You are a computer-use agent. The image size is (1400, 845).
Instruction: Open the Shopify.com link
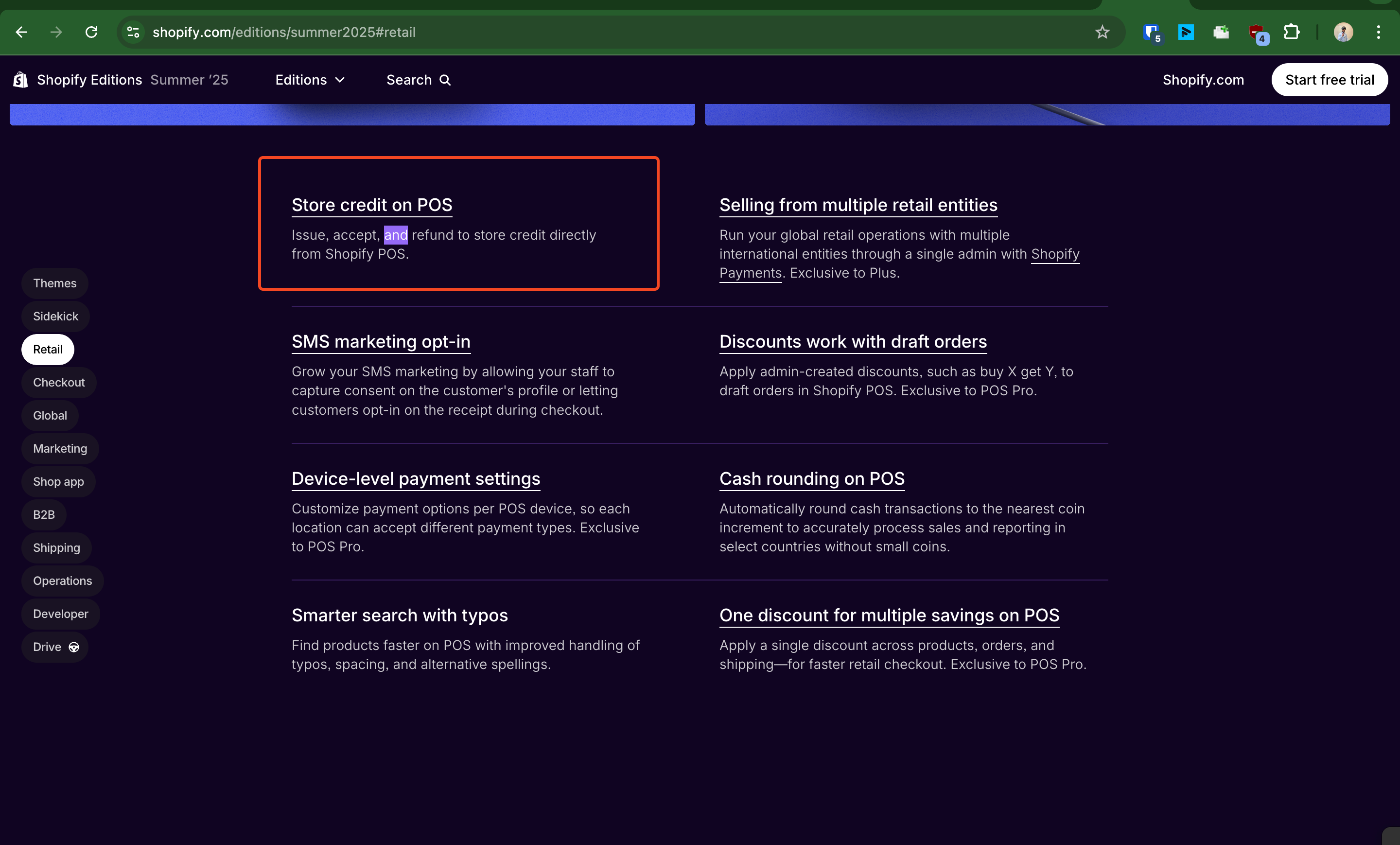point(1203,80)
